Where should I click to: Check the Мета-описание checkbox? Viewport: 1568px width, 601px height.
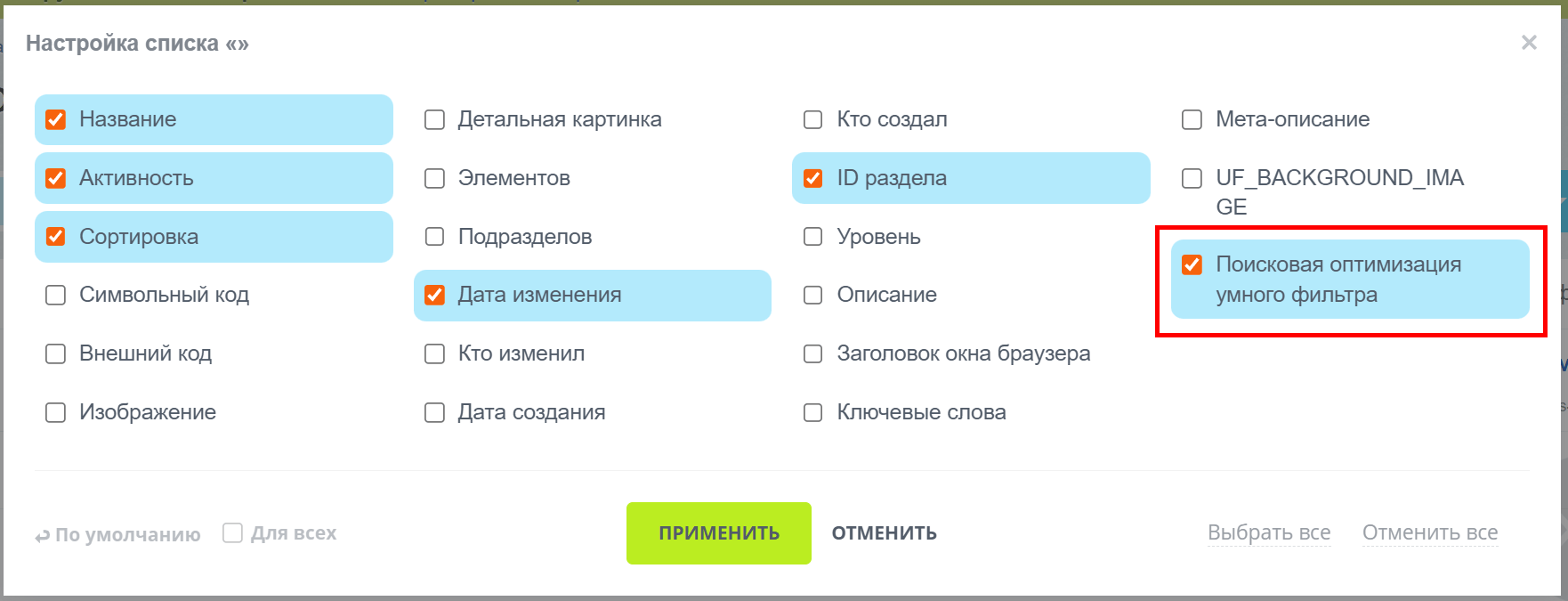point(1192,119)
